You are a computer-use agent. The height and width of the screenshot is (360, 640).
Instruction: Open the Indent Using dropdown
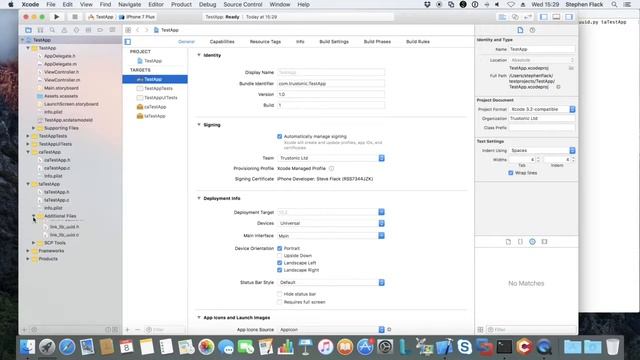pos(542,150)
